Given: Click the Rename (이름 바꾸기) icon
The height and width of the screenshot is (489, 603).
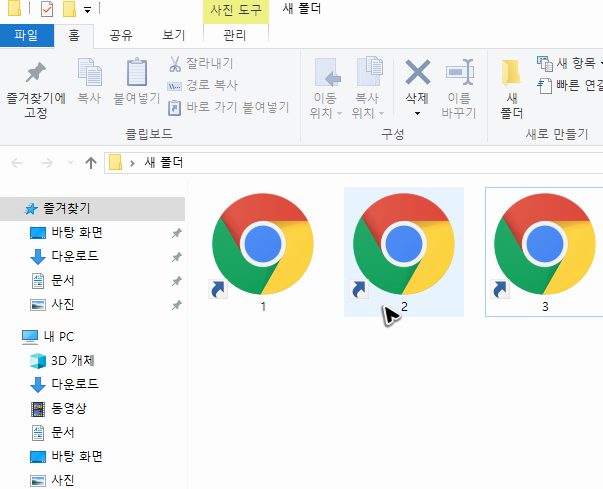Looking at the screenshot, I should tap(459, 72).
